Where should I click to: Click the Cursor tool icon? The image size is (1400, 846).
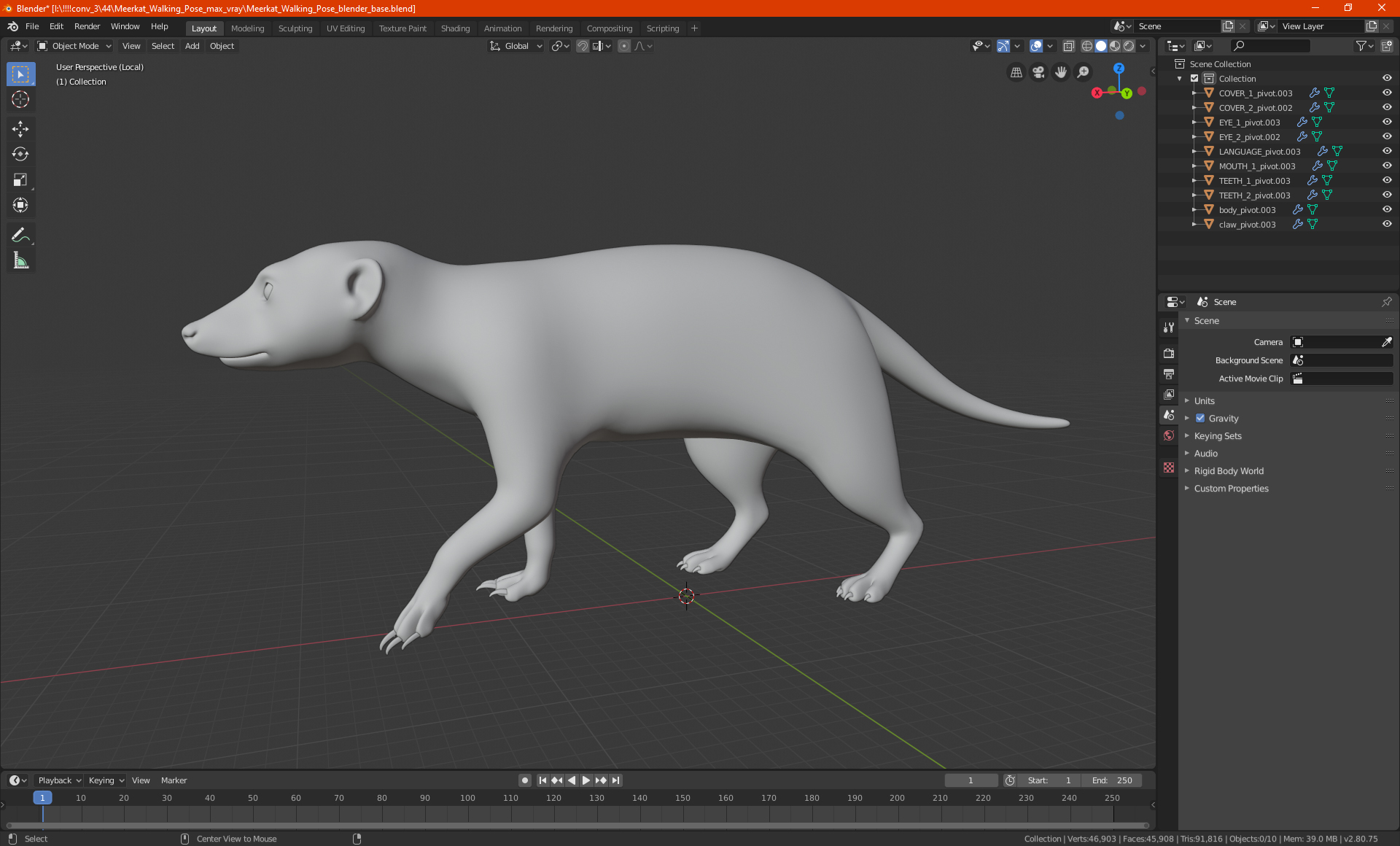tap(20, 99)
